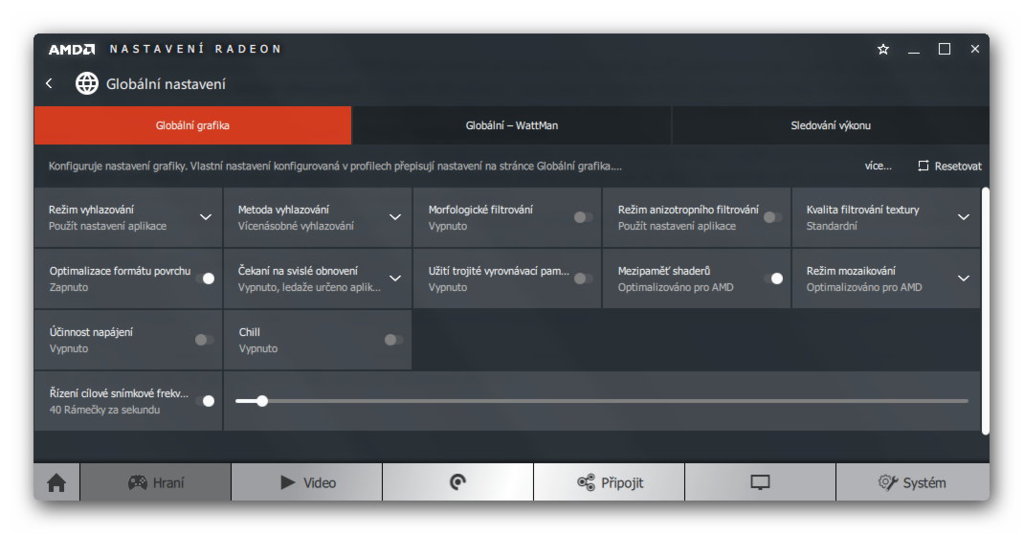The height and width of the screenshot is (535, 1024).
Task: Open the display monitor icon tab
Action: (760, 483)
